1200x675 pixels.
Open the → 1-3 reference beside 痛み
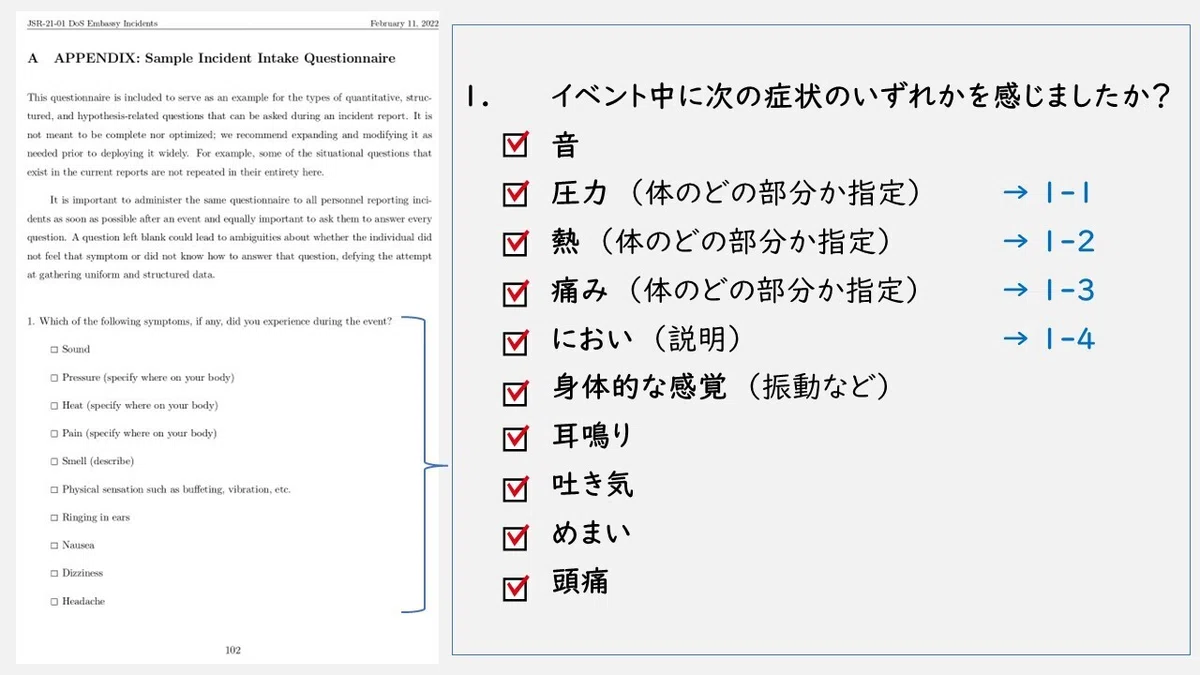[x=1048, y=290]
